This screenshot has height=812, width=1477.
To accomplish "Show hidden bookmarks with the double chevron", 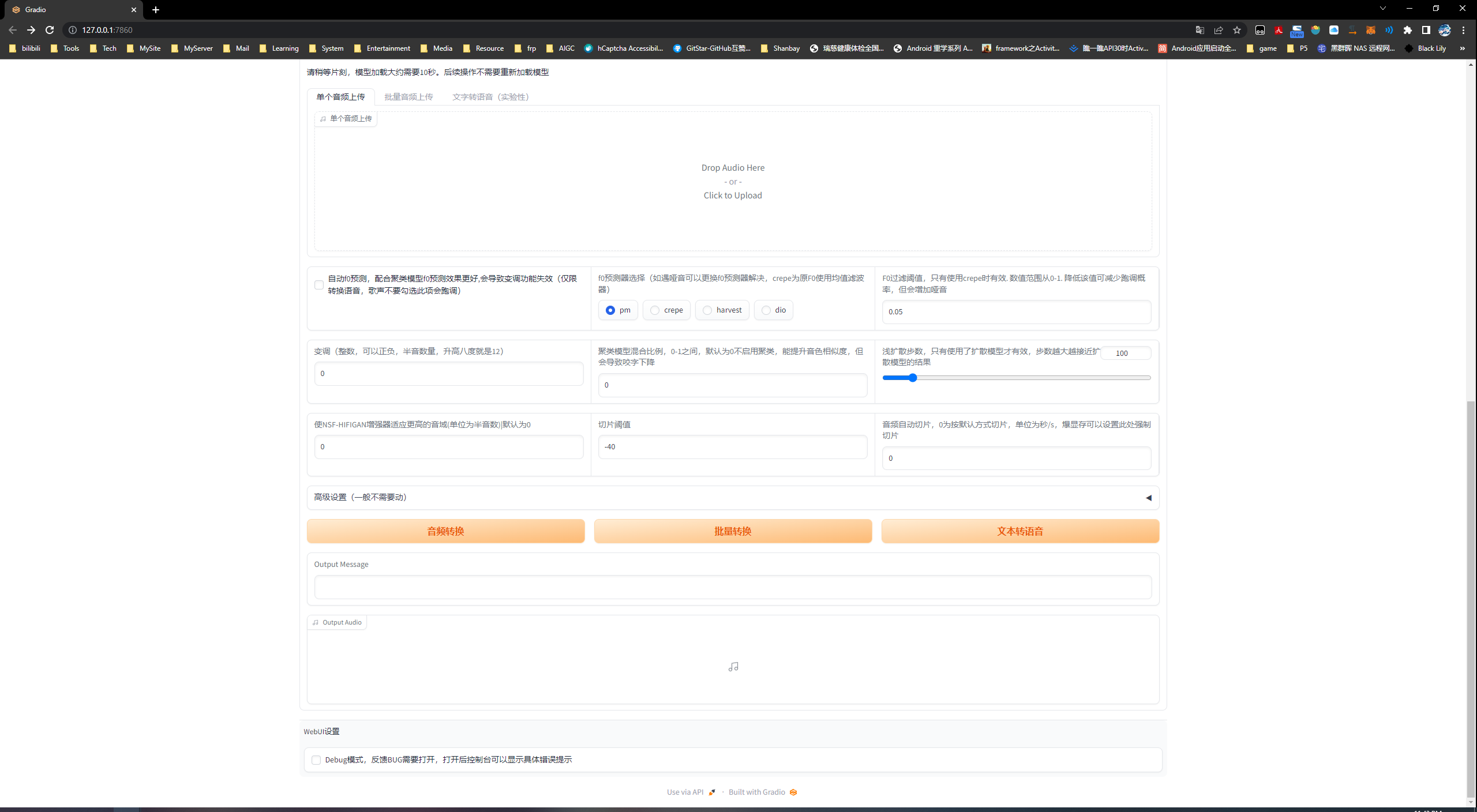I will point(1462,48).
